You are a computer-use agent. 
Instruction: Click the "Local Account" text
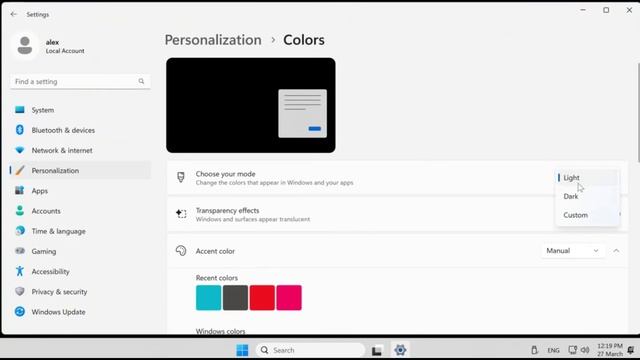[x=65, y=51]
